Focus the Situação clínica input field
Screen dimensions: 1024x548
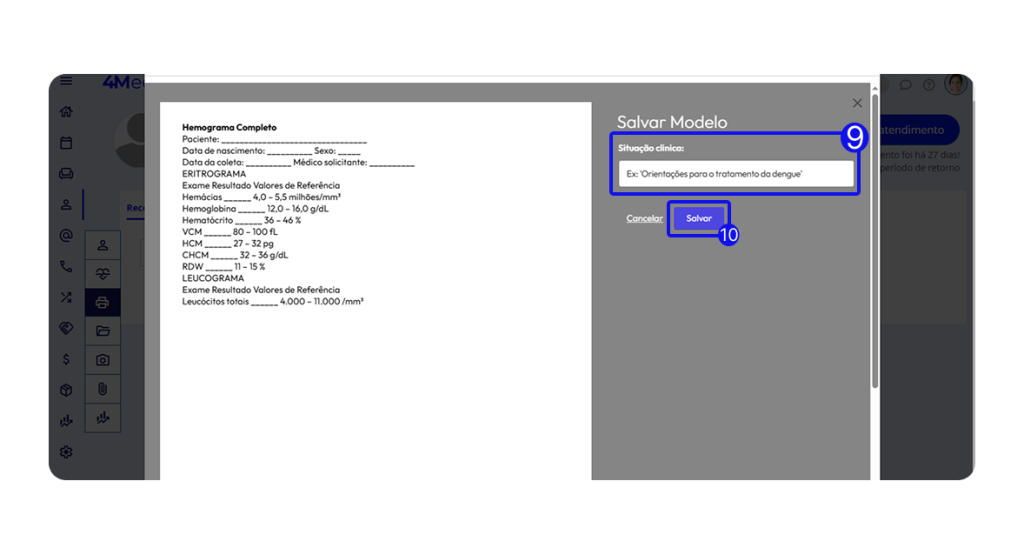coord(735,174)
